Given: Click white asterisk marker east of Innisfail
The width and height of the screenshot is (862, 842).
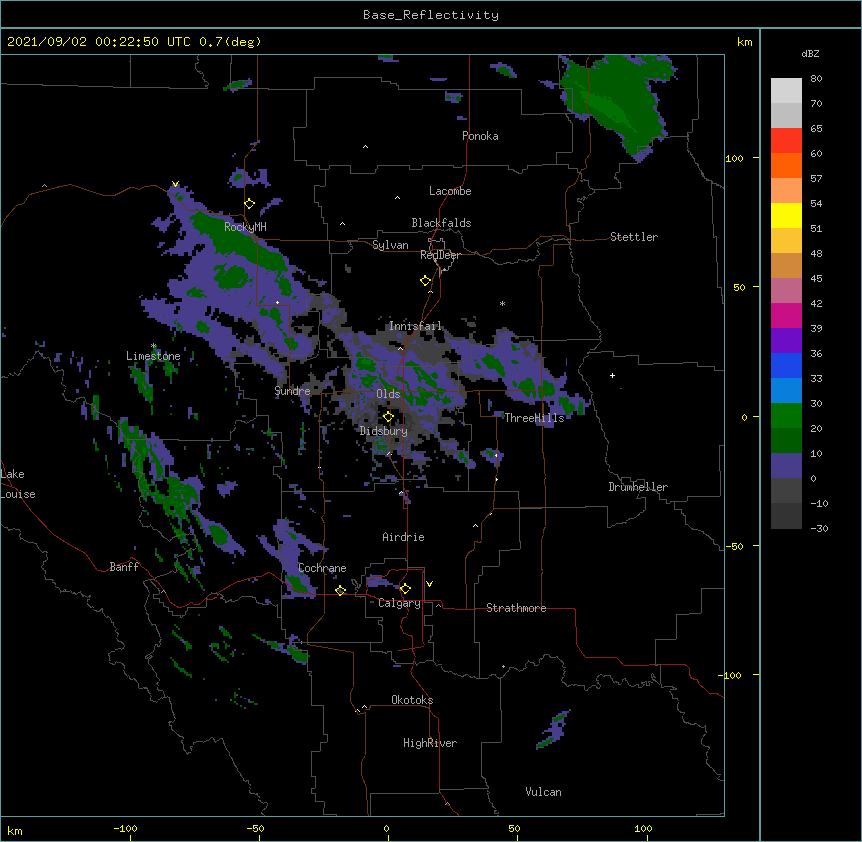Looking at the screenshot, I should [x=502, y=303].
